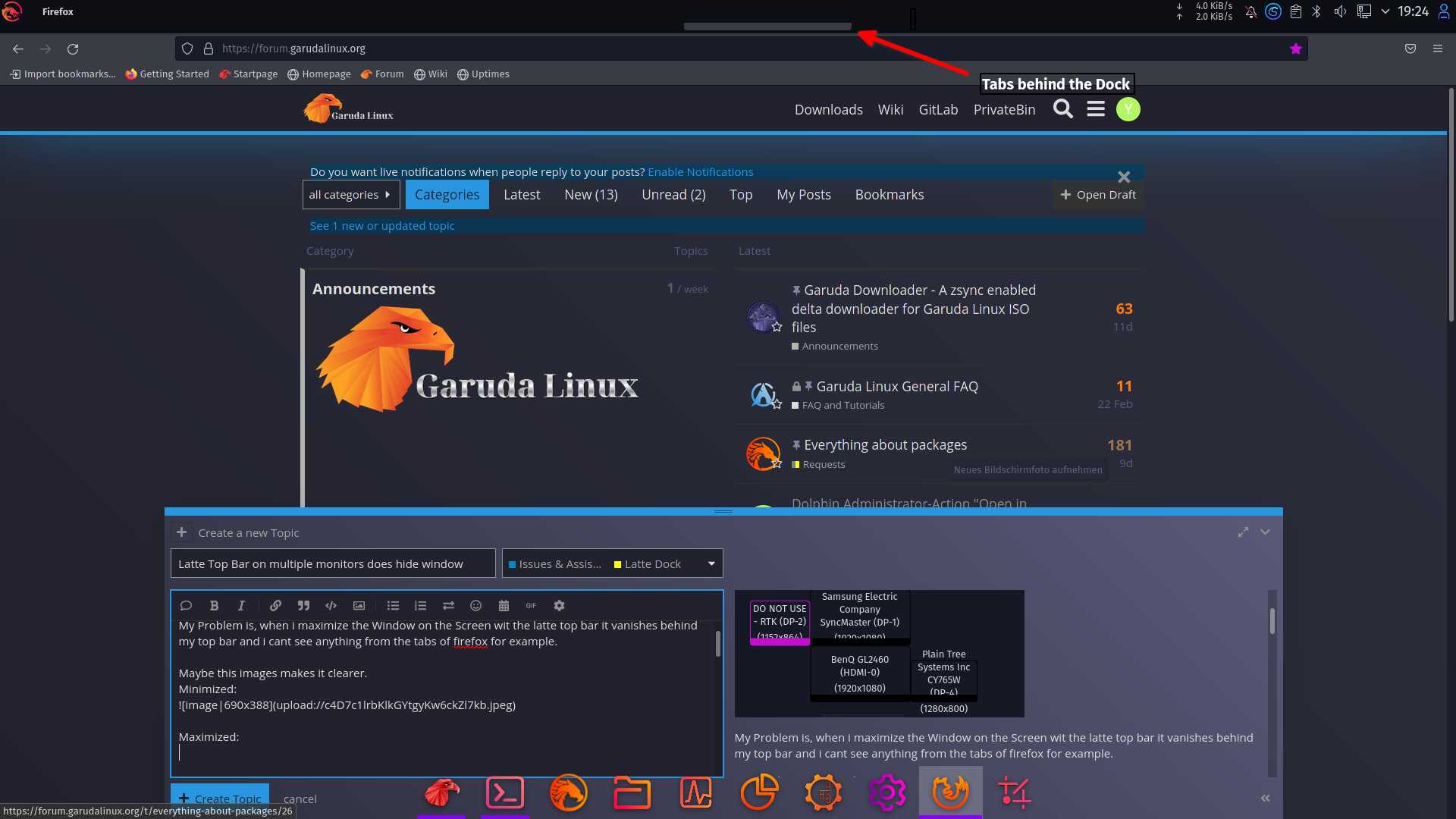Click See 1 new or updated topic
The image size is (1456, 819).
tap(381, 225)
